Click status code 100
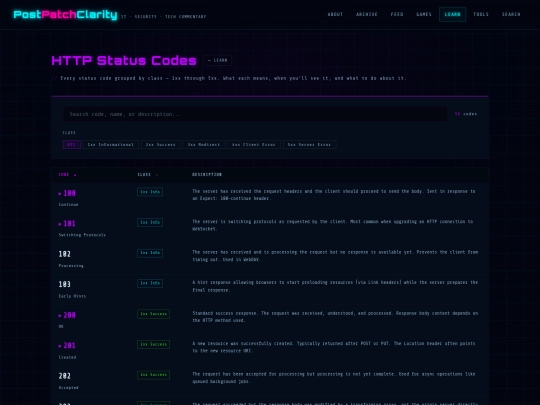 click(x=69, y=193)
